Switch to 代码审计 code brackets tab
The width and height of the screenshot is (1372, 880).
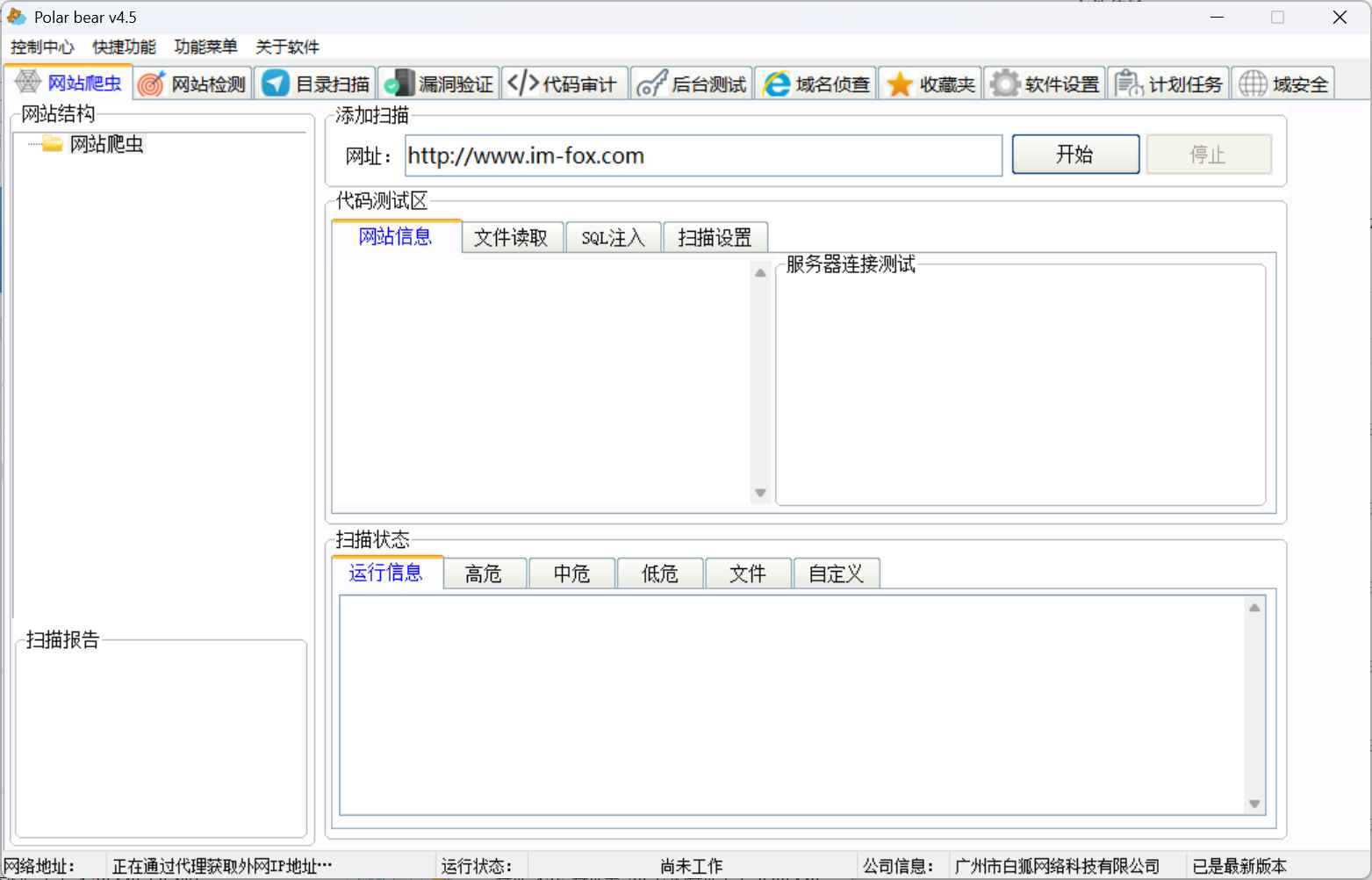[x=564, y=84]
